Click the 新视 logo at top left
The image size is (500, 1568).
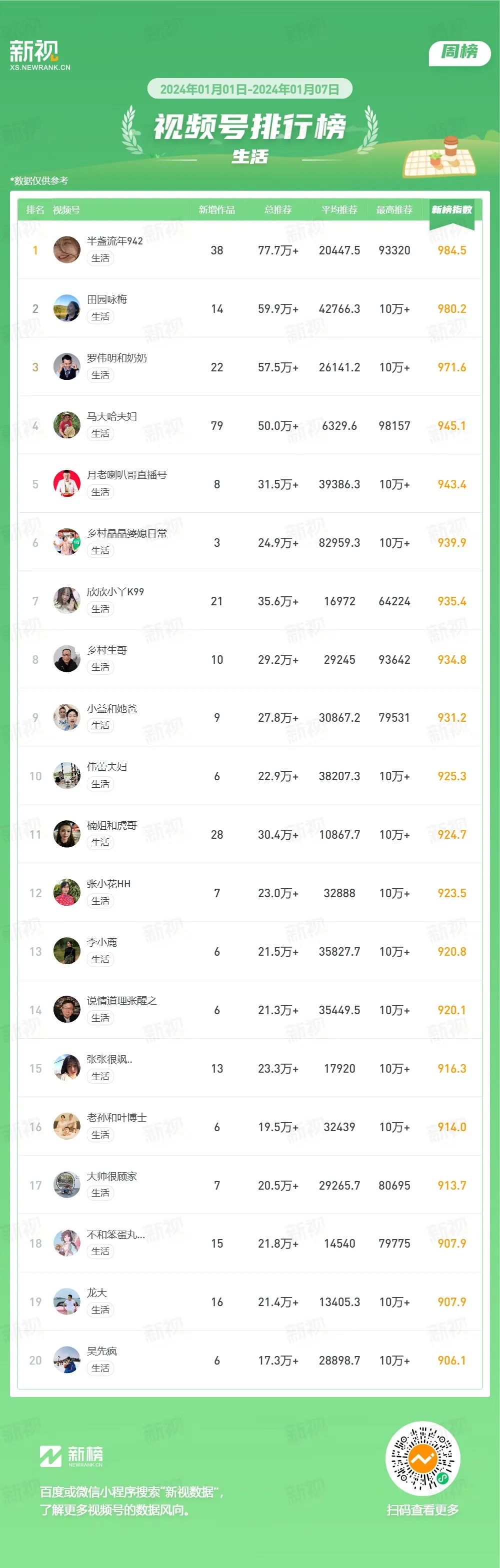point(39,55)
